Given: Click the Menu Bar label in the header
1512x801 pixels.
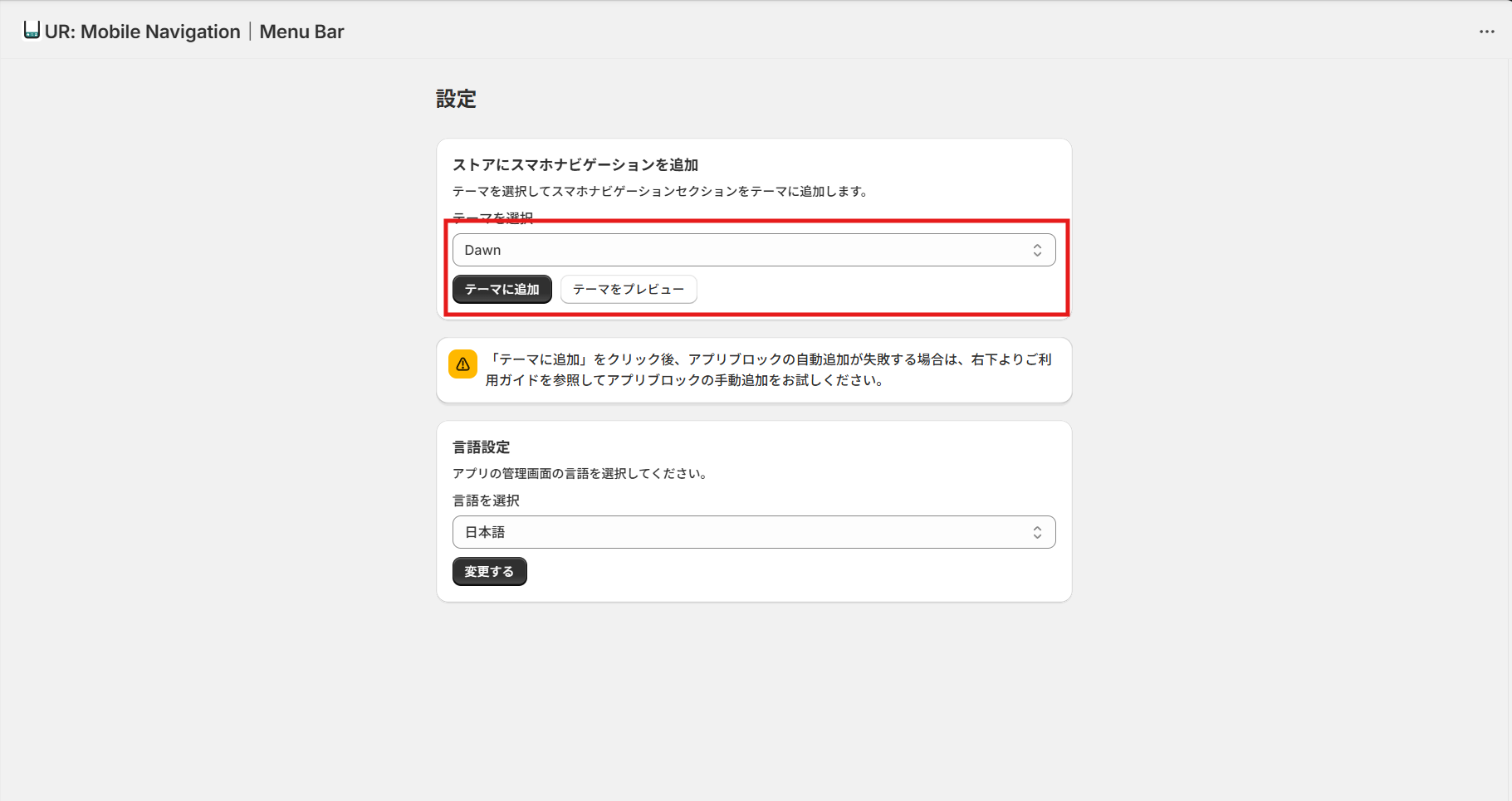Looking at the screenshot, I should (x=301, y=32).
